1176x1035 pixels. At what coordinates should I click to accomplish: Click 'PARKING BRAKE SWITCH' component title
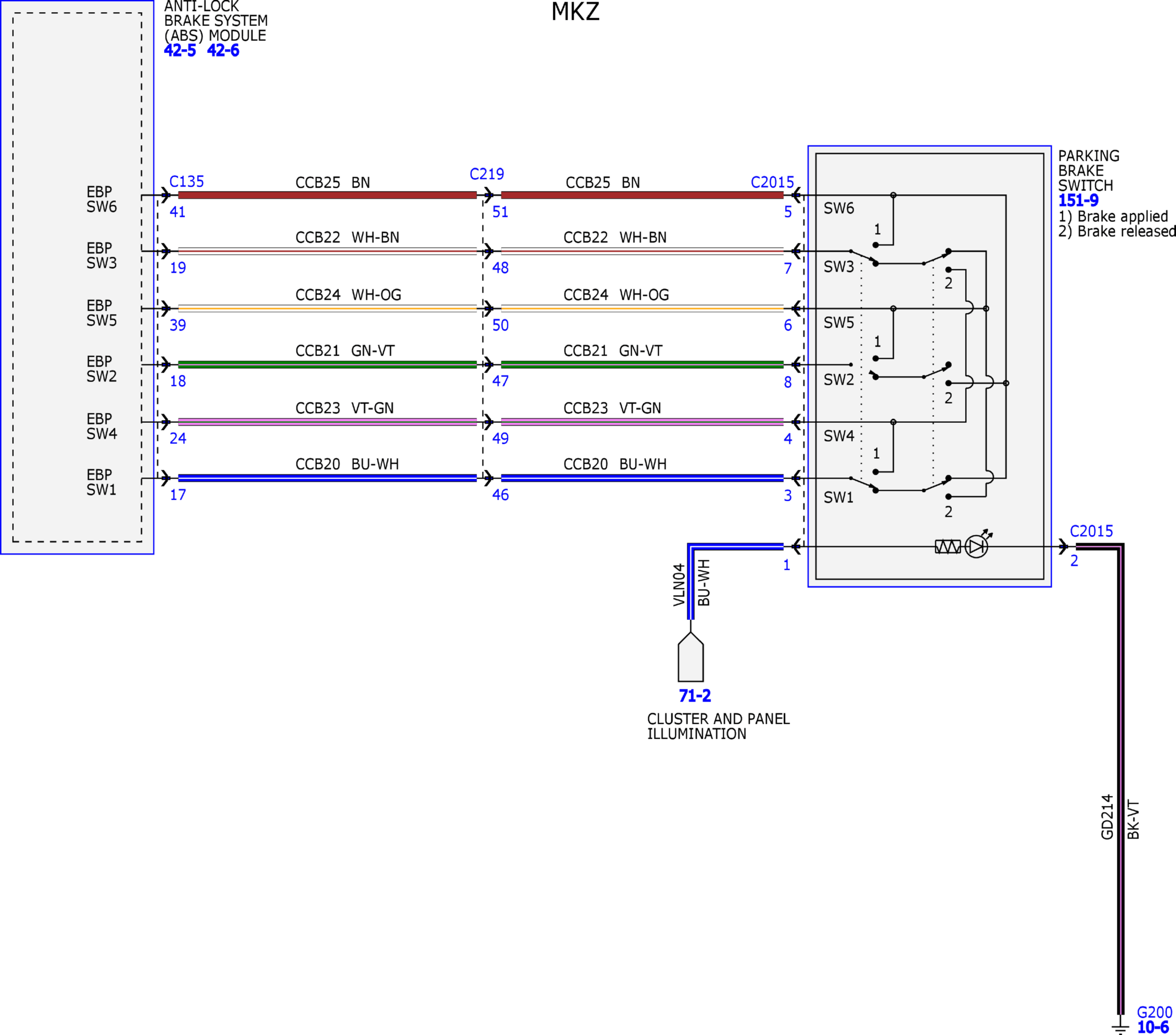point(1089,171)
